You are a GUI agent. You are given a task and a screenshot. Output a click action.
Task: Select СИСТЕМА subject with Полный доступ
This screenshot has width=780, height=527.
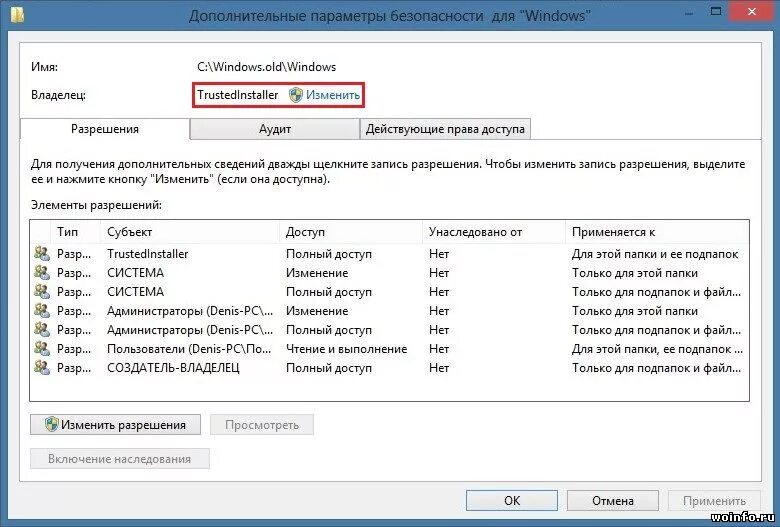[x=389, y=292]
